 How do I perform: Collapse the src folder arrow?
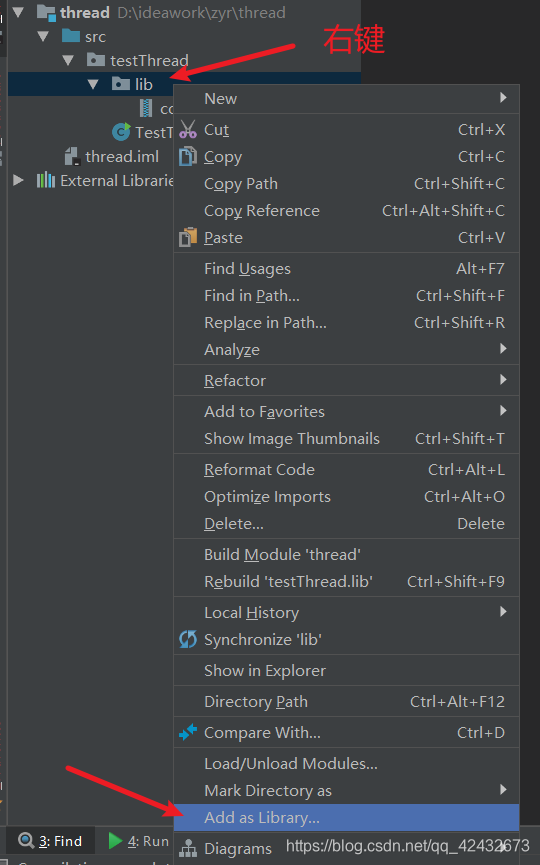coord(42,36)
